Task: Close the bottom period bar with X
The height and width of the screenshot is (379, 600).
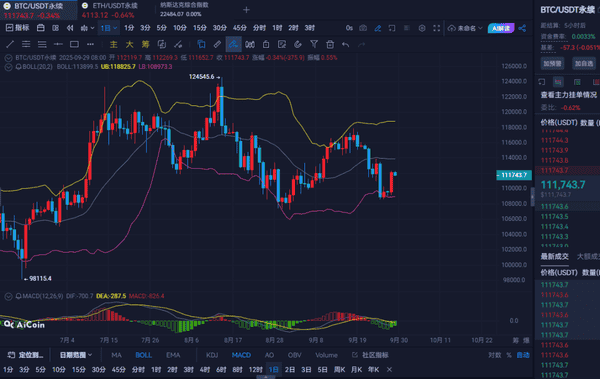Action: coord(389,369)
